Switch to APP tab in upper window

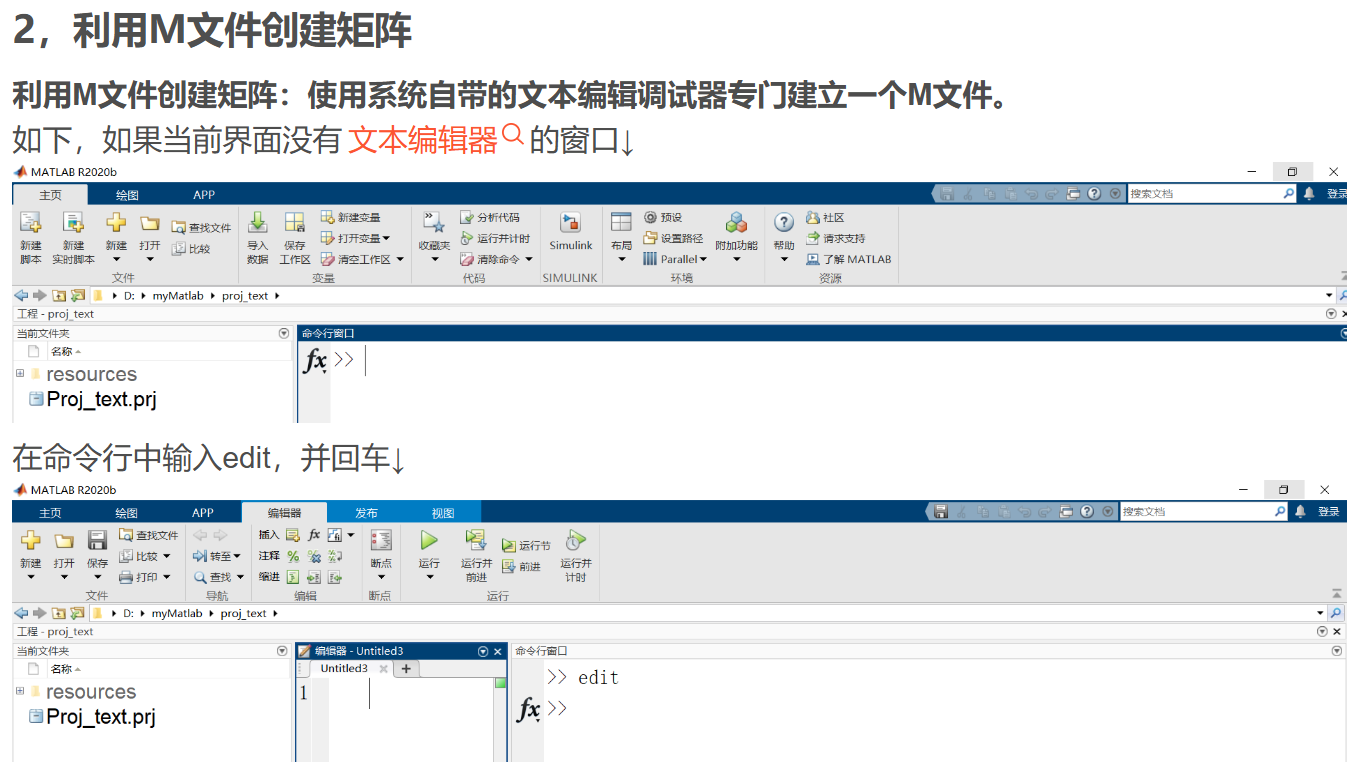(x=204, y=195)
